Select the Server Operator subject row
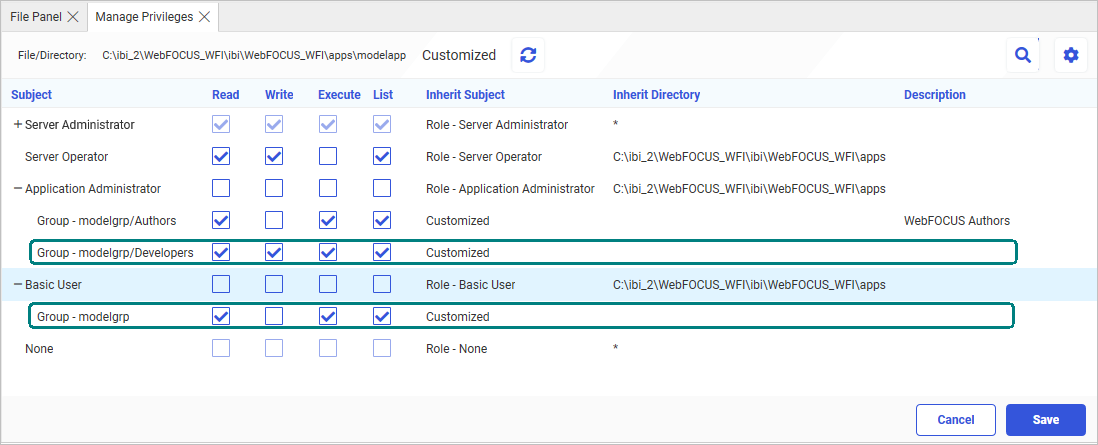 (x=67, y=157)
